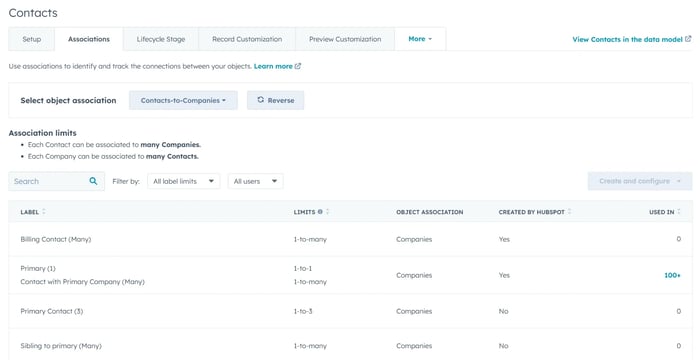Viewport: 700px width, 360px height.
Task: Expand the More tab dropdown
Action: click(x=420, y=39)
